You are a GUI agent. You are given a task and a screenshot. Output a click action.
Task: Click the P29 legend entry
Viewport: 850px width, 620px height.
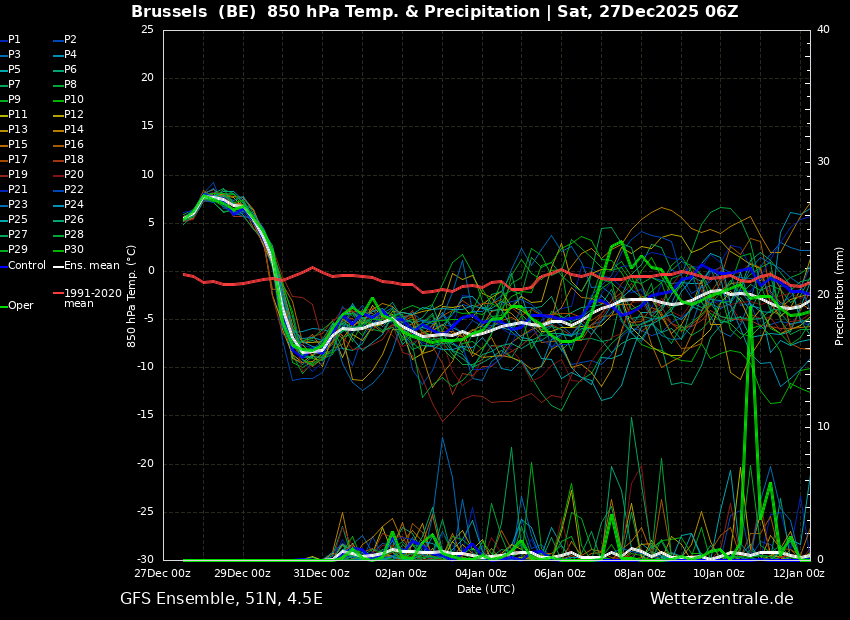[x=14, y=249]
